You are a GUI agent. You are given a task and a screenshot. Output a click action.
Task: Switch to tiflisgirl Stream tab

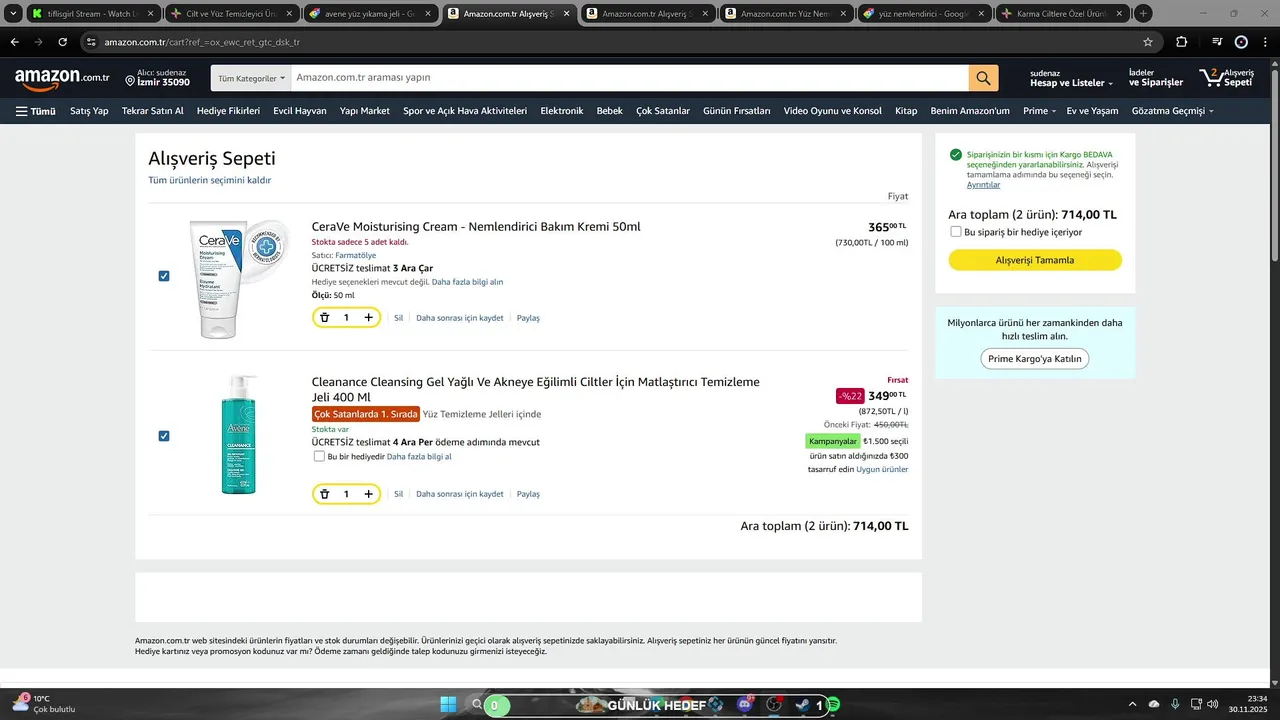[92, 14]
